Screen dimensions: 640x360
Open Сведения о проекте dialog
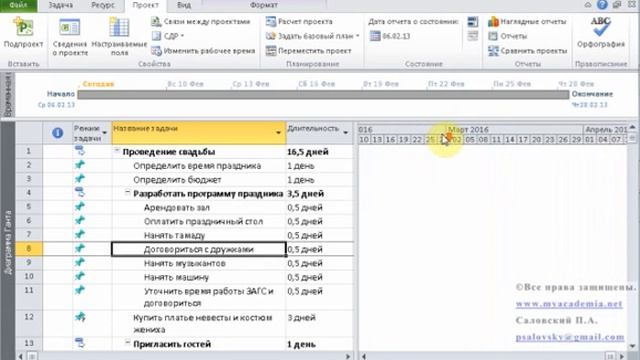tap(70, 37)
